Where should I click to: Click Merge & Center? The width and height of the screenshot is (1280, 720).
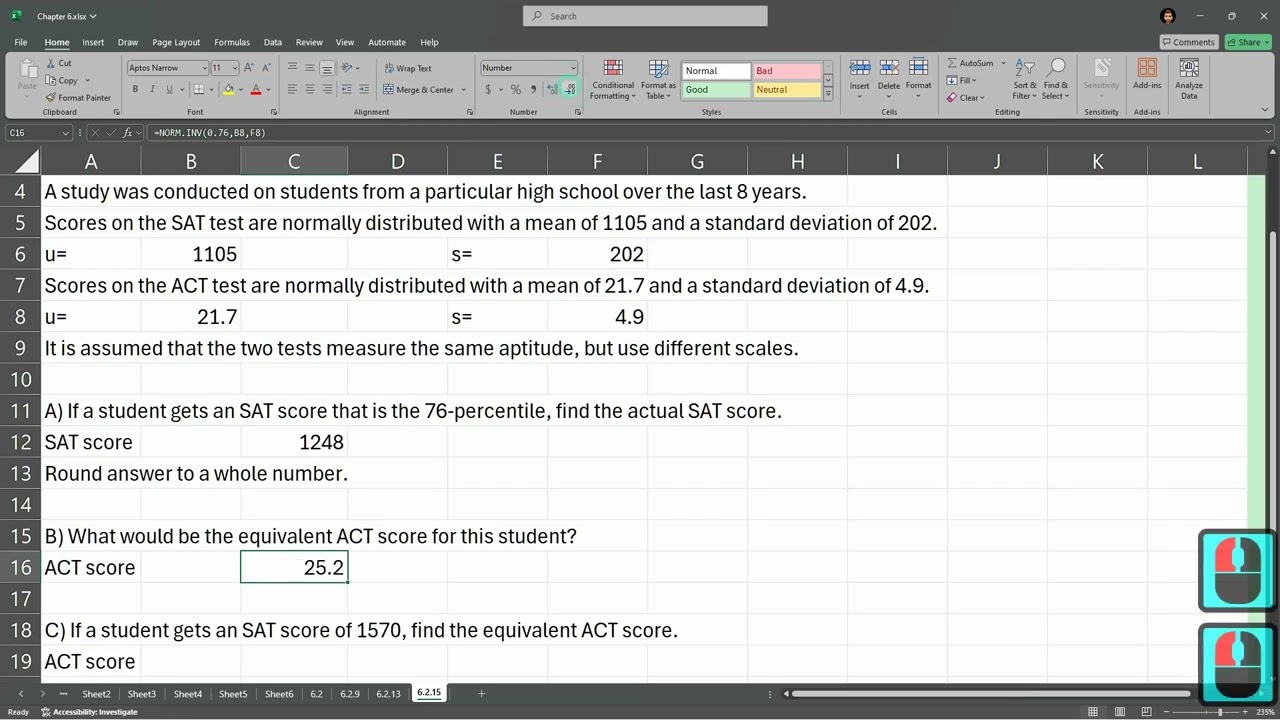click(x=419, y=90)
